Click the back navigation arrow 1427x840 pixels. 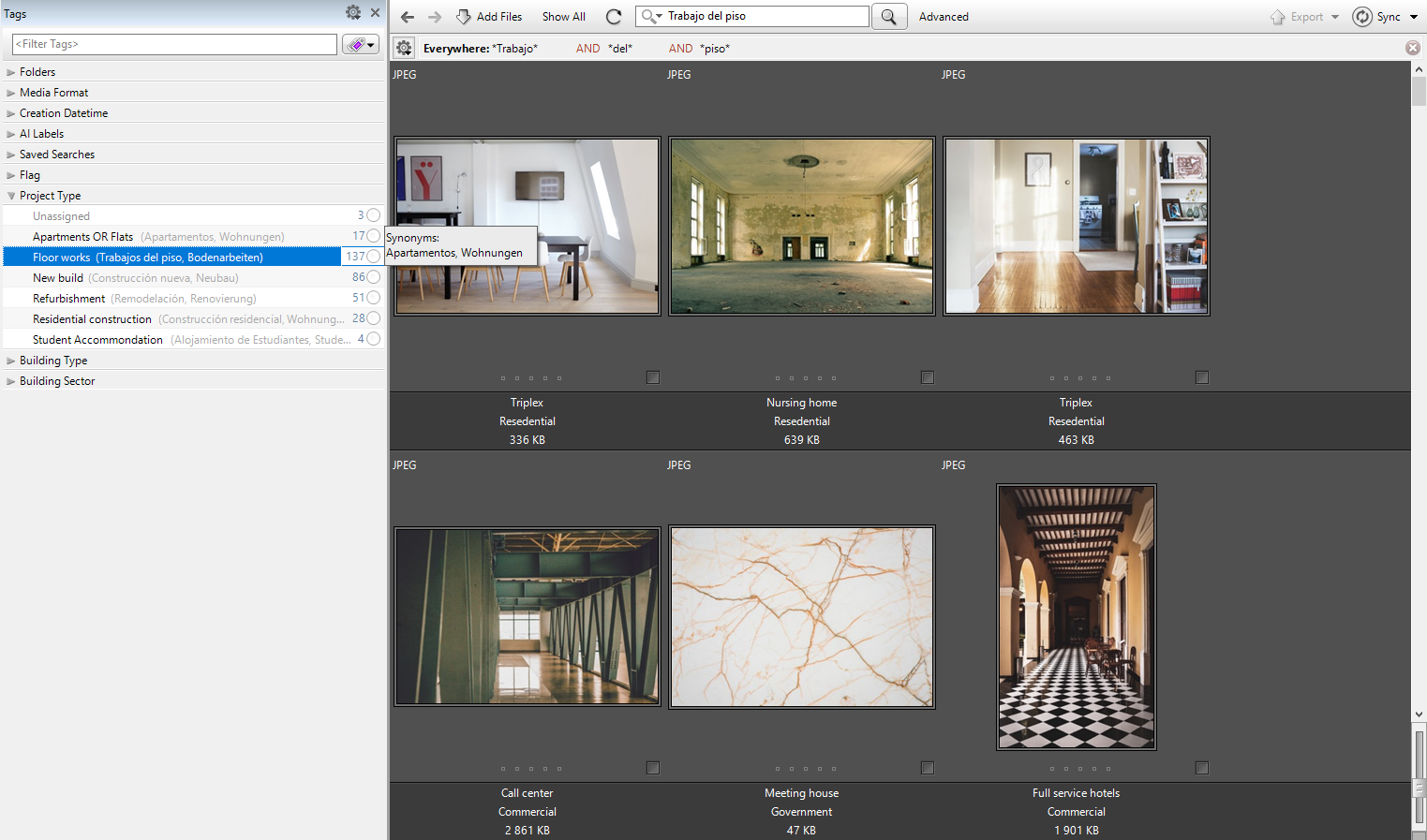pyautogui.click(x=408, y=17)
